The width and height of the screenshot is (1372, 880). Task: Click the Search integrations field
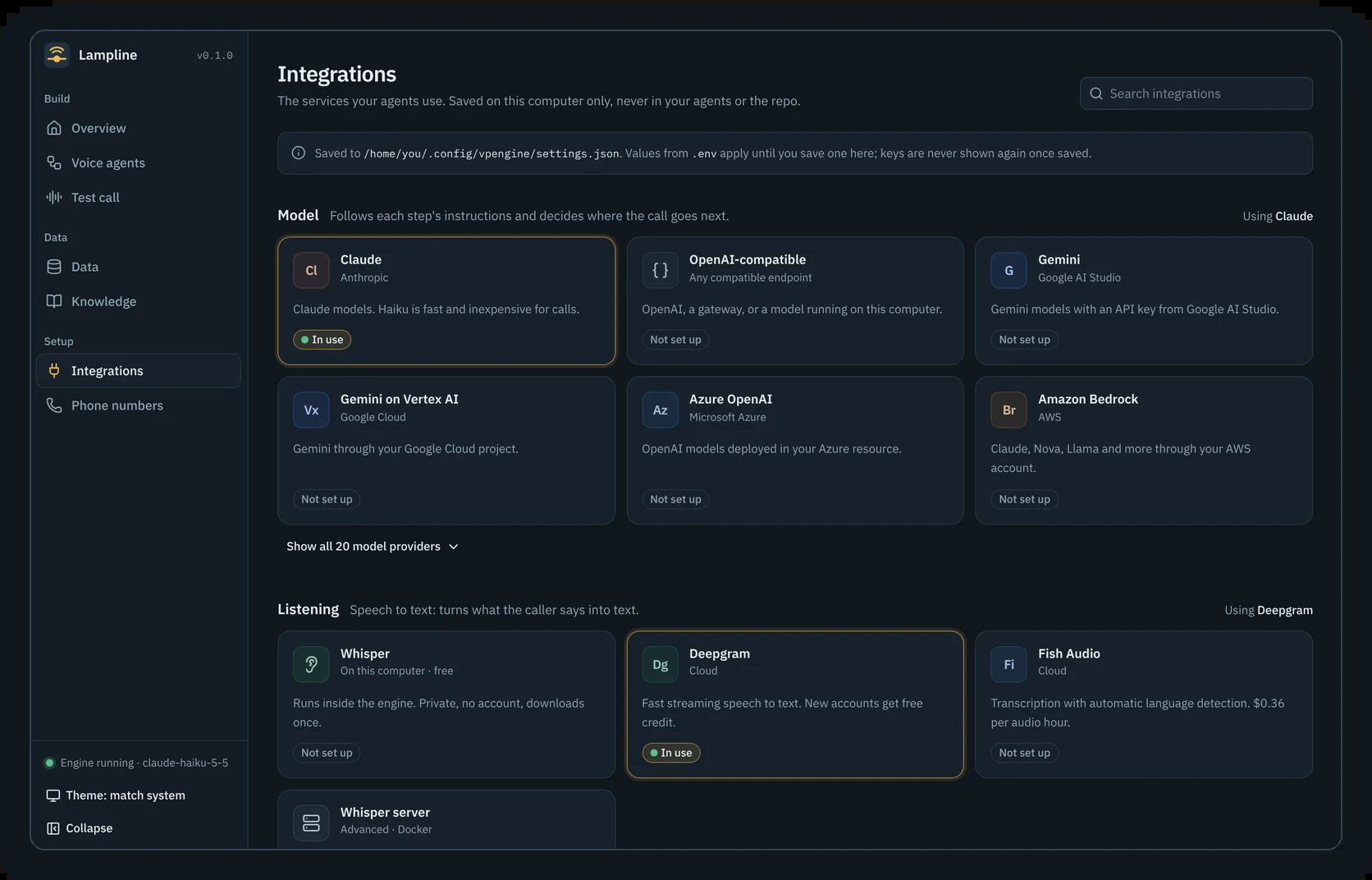1196,94
